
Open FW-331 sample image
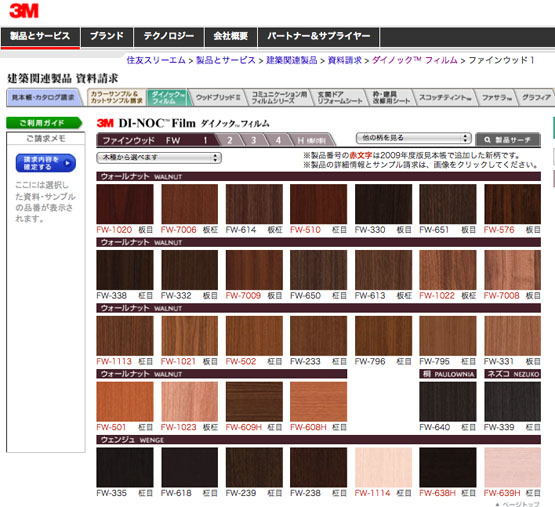point(513,336)
